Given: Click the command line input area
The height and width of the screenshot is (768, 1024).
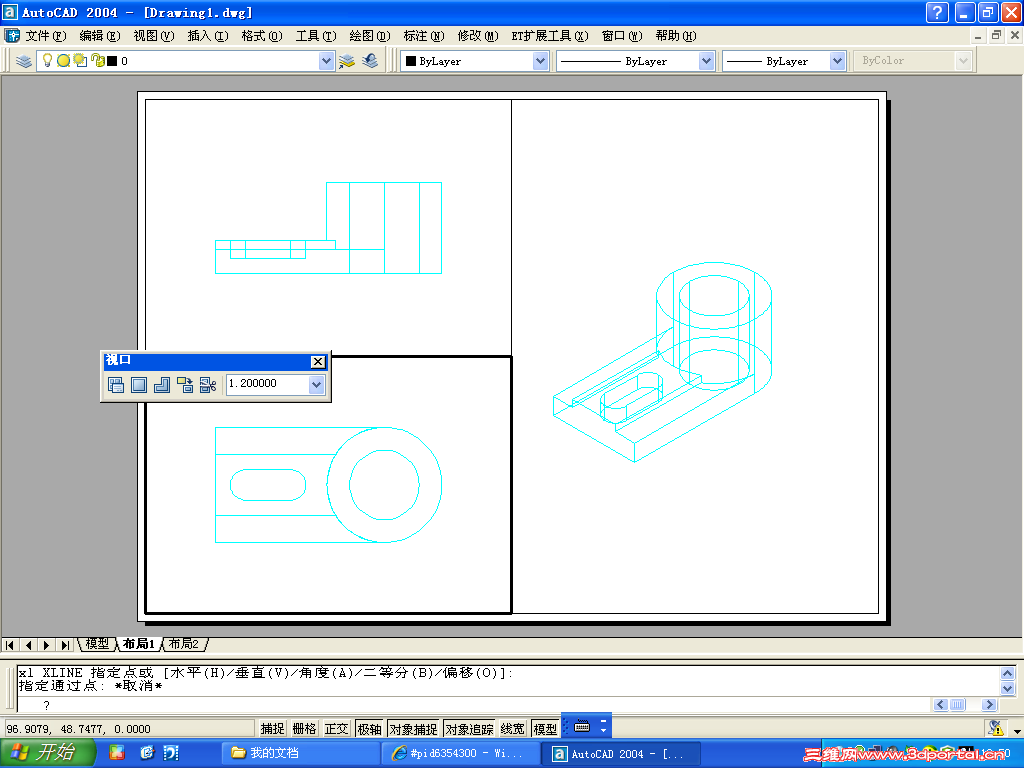Looking at the screenshot, I should coord(473,705).
